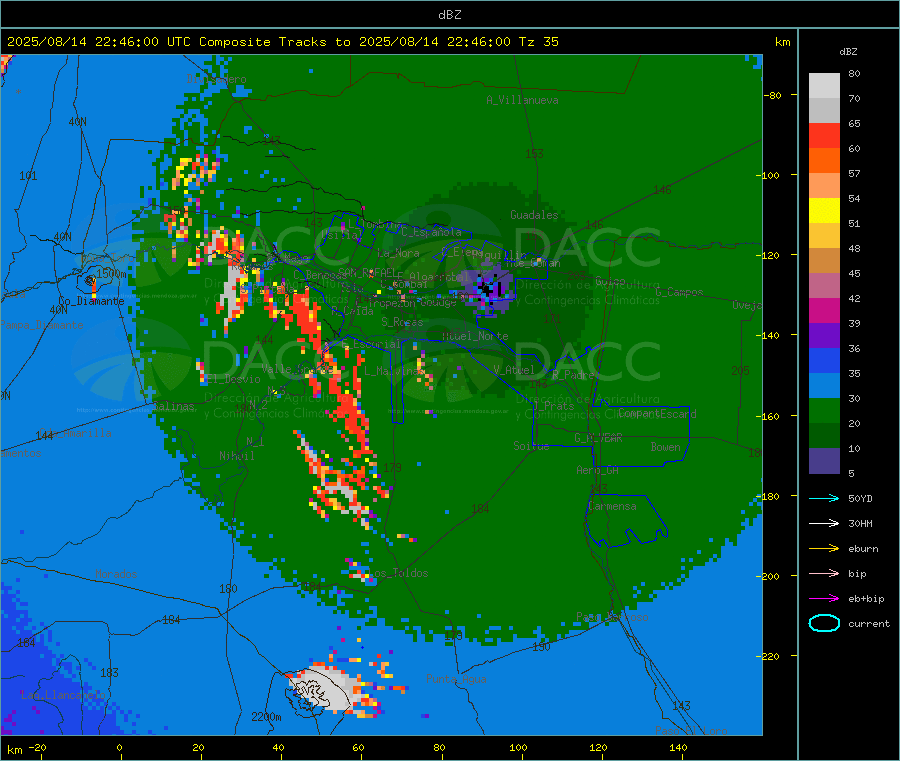Select the red 65-60 dBZ swatch
The width and height of the screenshot is (900, 761).
pyautogui.click(x=824, y=135)
